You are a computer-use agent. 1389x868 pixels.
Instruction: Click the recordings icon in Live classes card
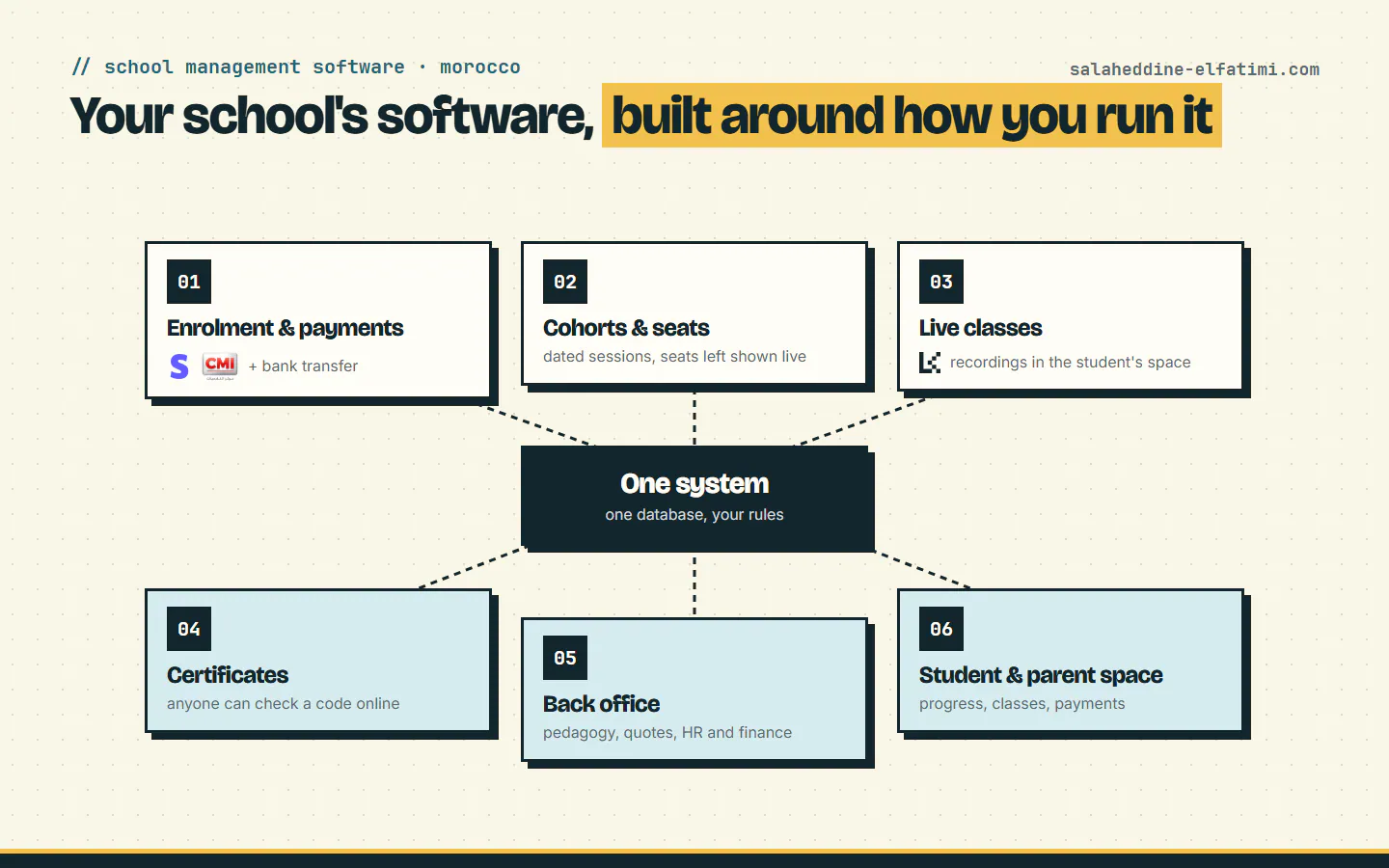pos(930,363)
